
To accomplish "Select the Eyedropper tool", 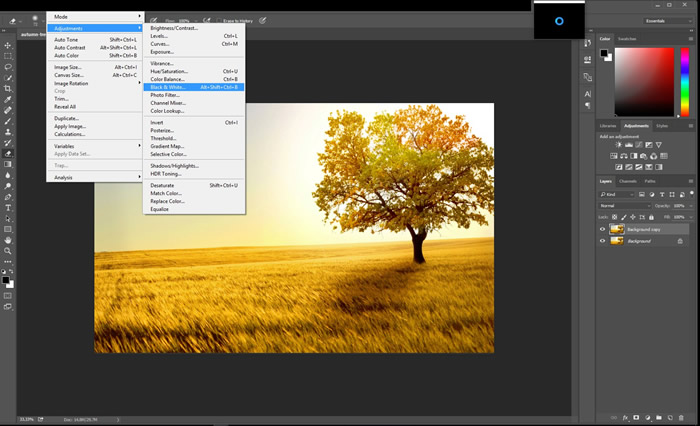I will [x=8, y=99].
